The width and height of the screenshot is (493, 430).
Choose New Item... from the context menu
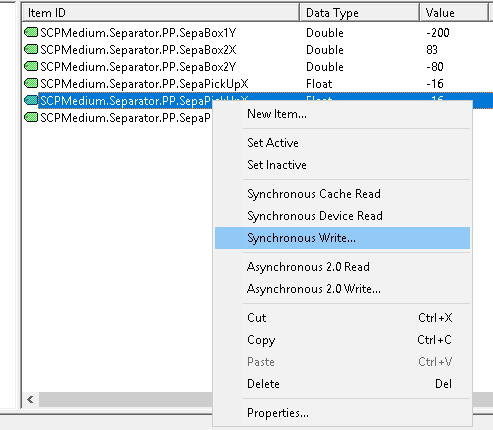tap(342, 114)
